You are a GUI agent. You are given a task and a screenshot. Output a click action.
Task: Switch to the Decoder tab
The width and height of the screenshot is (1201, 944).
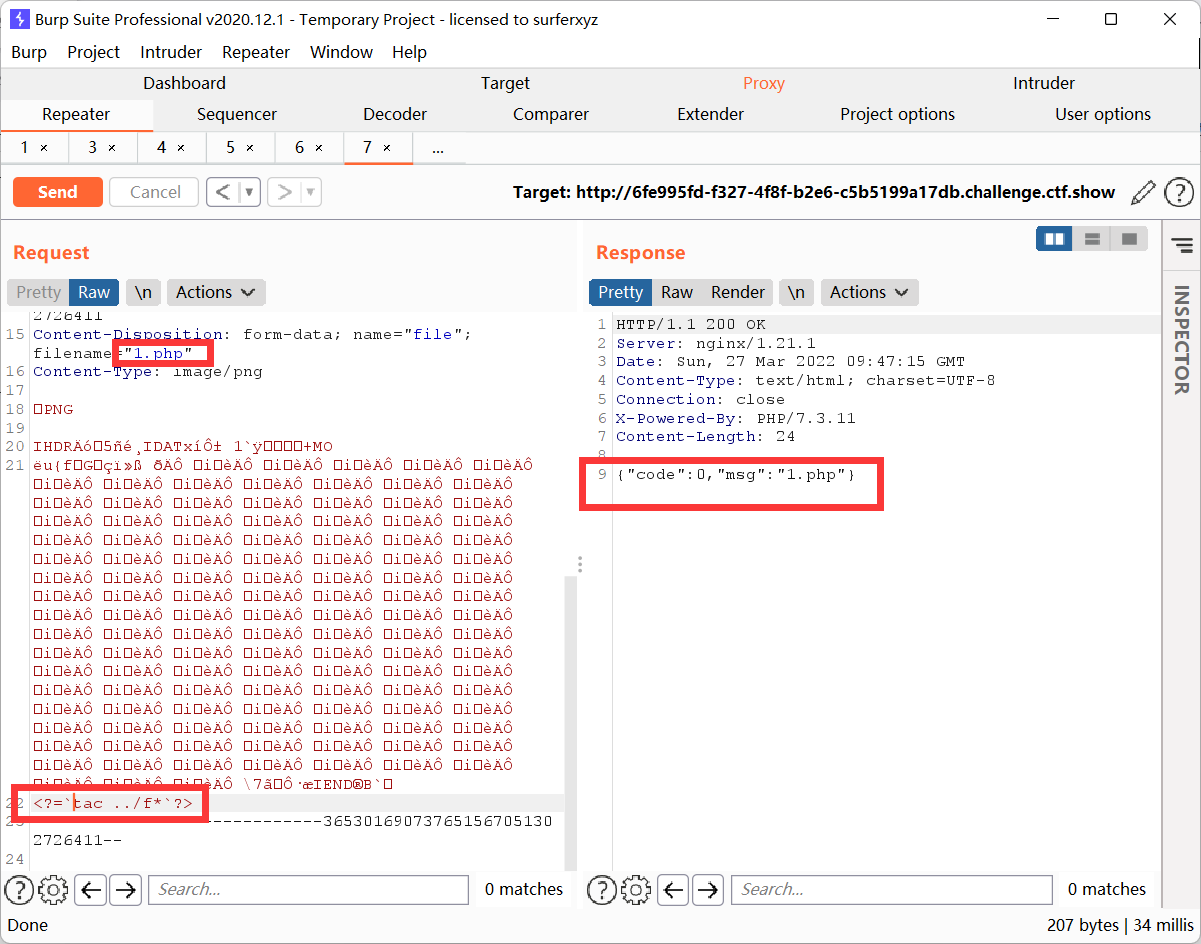[395, 114]
